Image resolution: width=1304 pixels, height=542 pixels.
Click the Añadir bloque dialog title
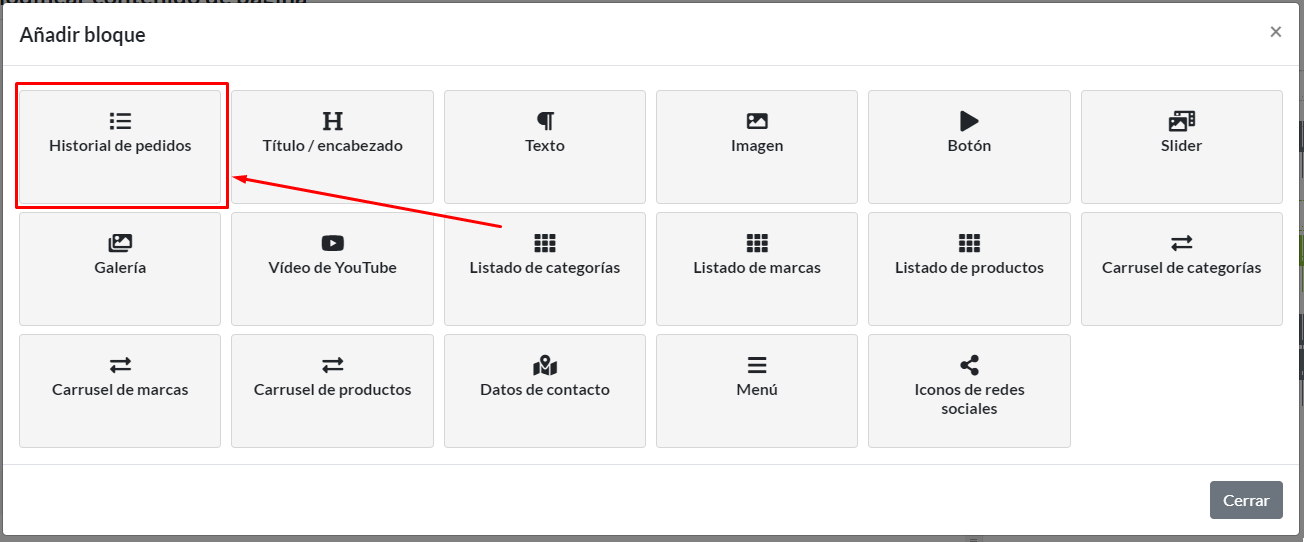pos(83,35)
